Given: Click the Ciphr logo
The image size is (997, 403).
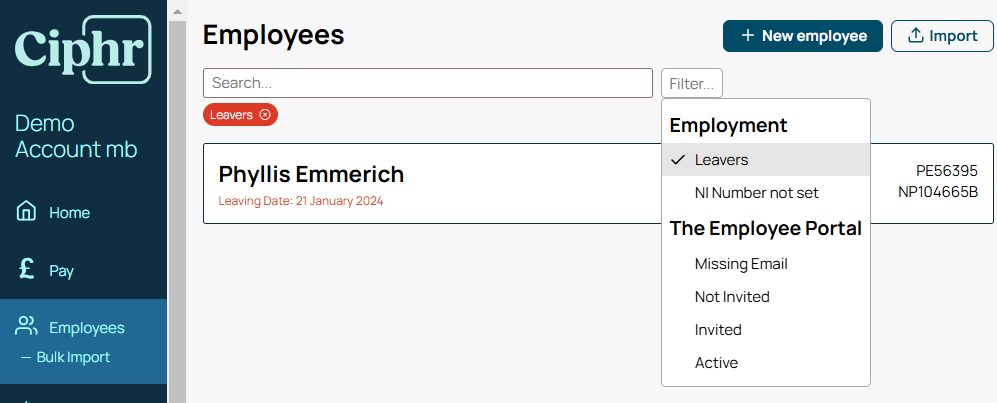Looking at the screenshot, I should coord(83,50).
